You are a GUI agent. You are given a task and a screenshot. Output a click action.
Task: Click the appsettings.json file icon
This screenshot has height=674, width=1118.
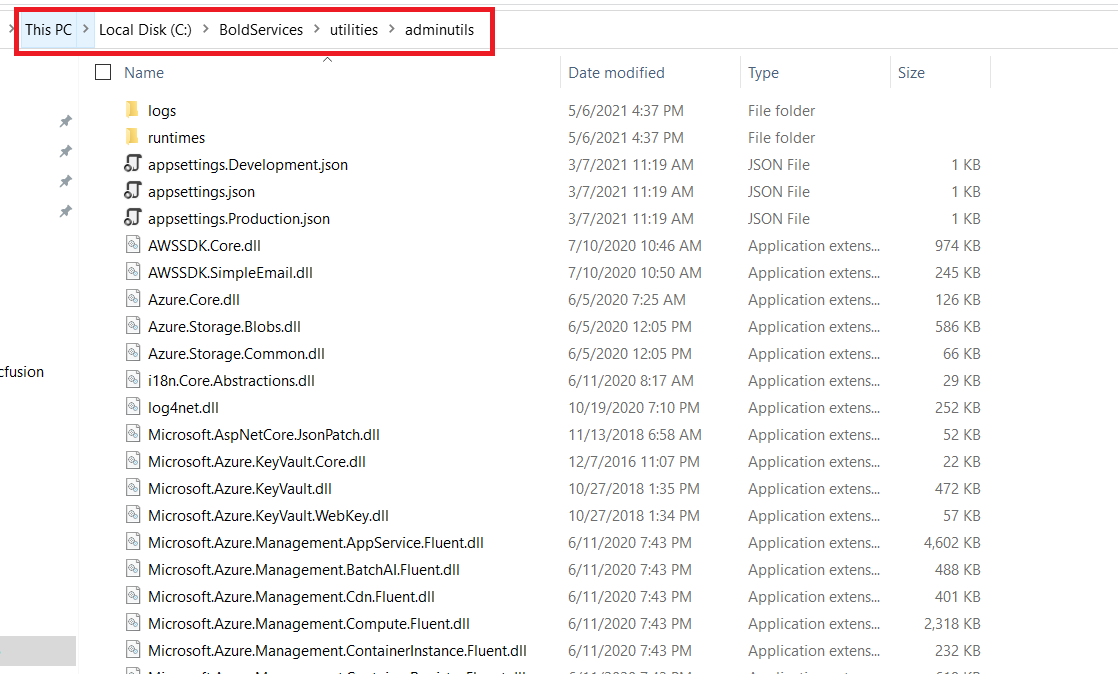click(x=133, y=191)
